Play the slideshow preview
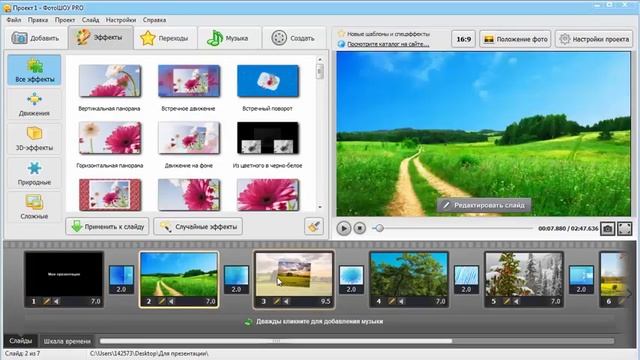The image size is (640, 360). click(x=344, y=228)
